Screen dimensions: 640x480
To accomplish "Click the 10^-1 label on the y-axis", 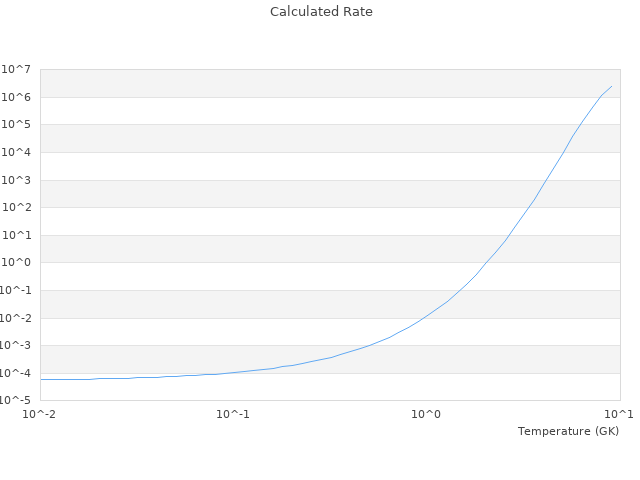I will [16, 291].
